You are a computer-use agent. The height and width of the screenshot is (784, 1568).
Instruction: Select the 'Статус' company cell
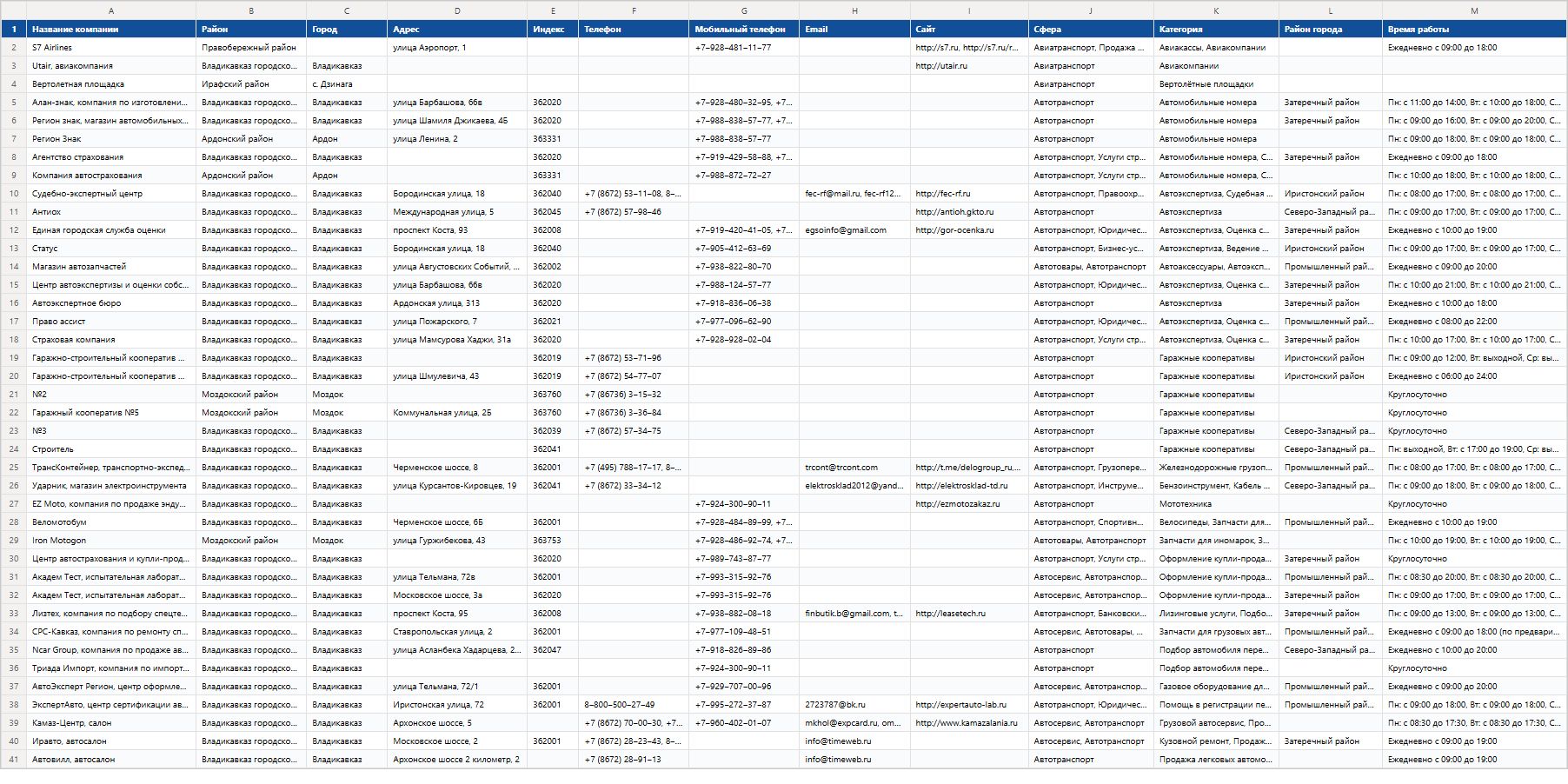point(111,249)
